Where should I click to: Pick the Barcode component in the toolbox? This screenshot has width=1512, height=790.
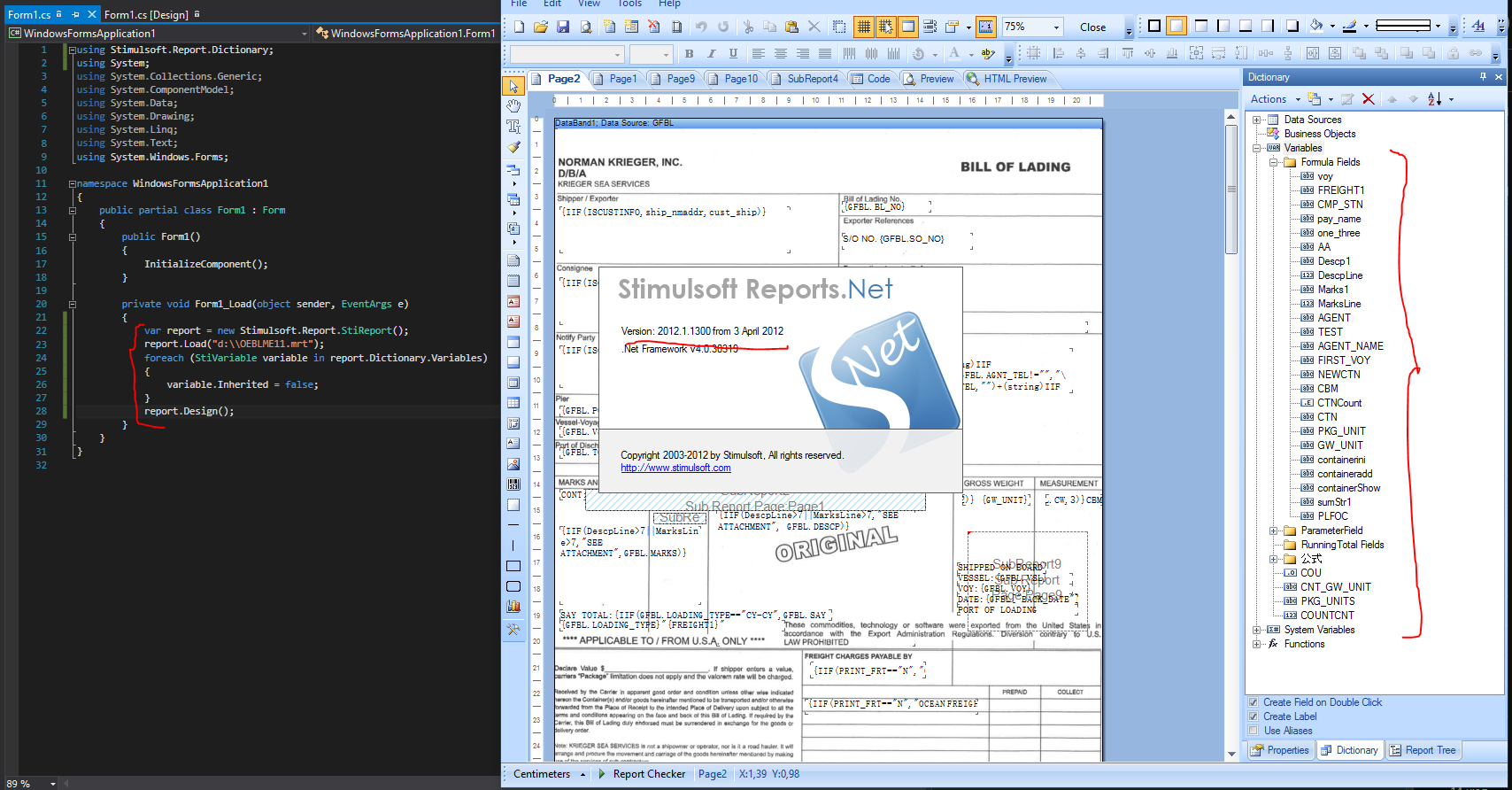point(513,484)
